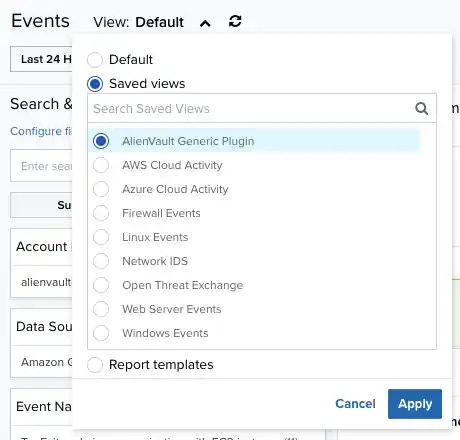Screen dimensions: 460x440
Task: Choose Windows Events saved view
Action: tap(254, 333)
